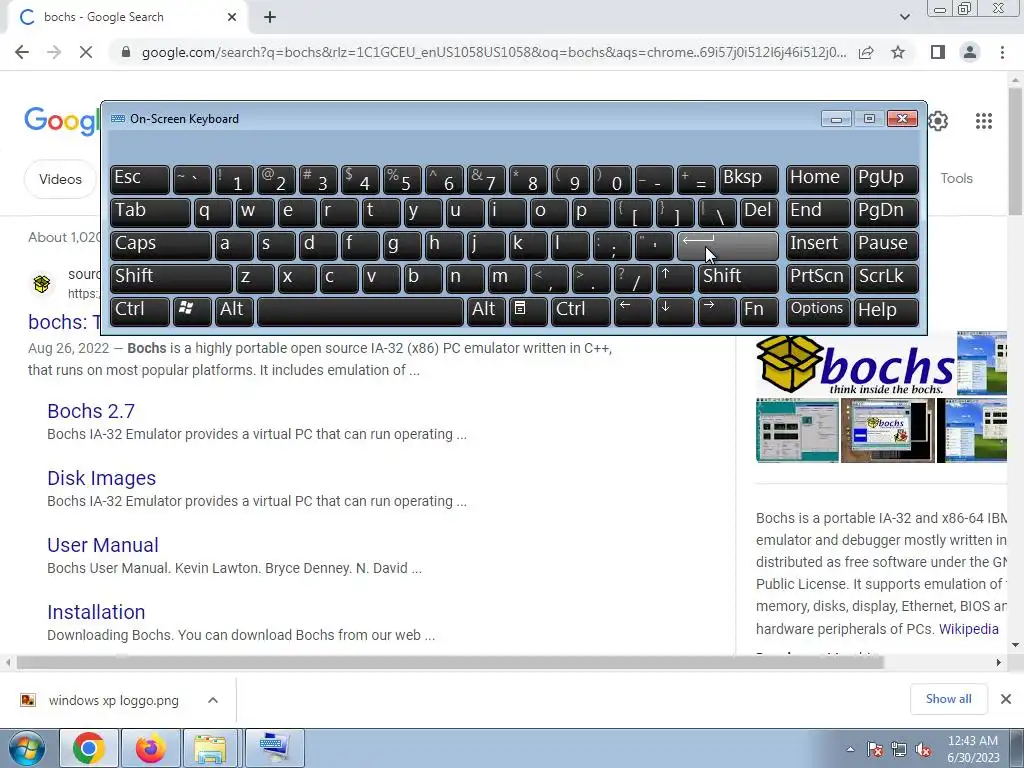Image resolution: width=1024 pixels, height=768 pixels.
Task: Open the Windows Start menu
Action: click(27, 748)
